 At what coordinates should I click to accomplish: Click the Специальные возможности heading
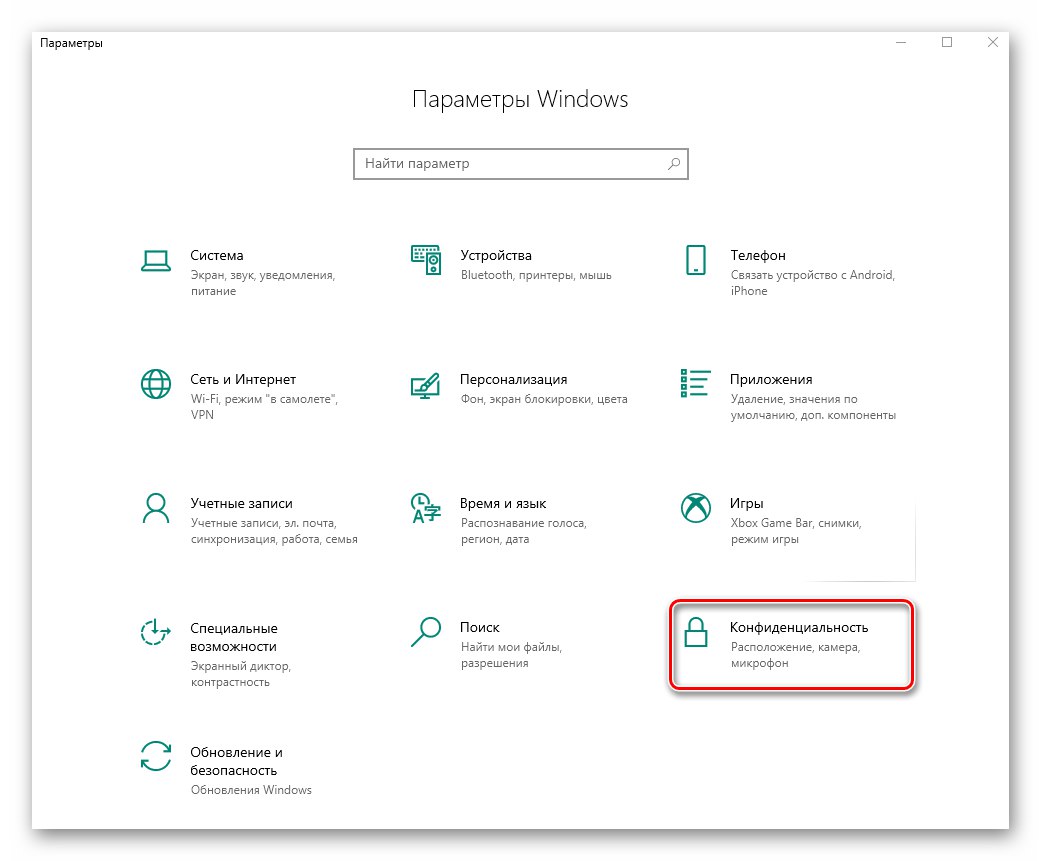click(x=233, y=637)
